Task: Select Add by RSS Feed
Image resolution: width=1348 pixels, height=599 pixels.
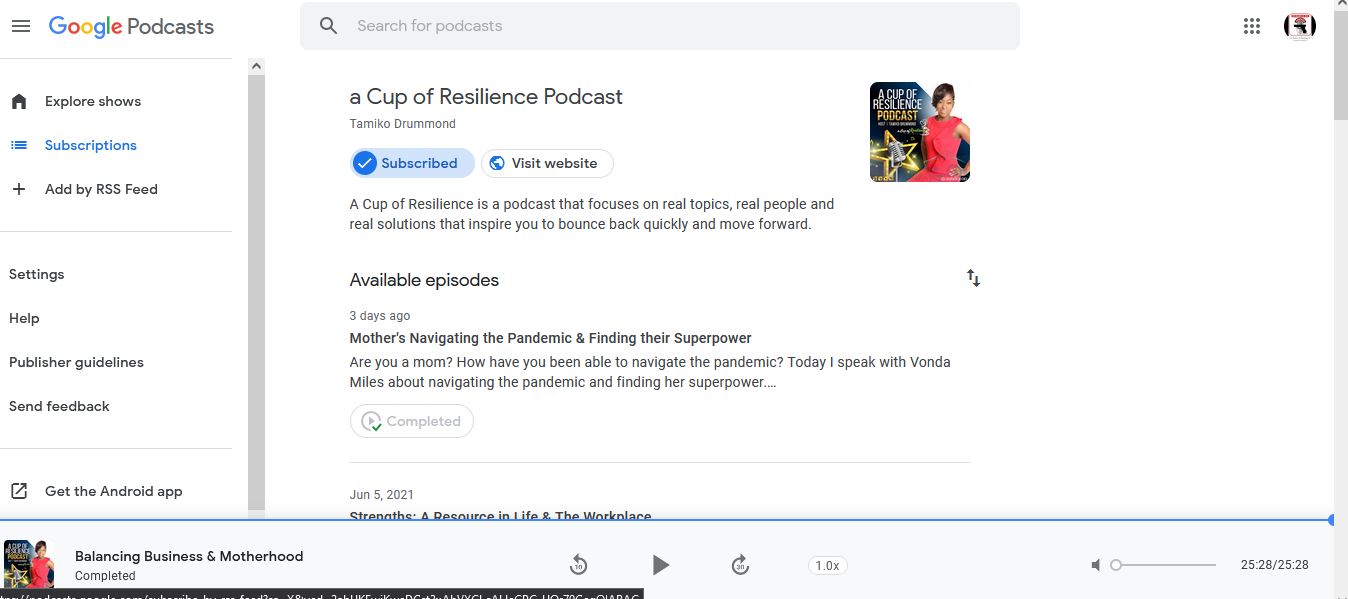Action: (x=101, y=189)
